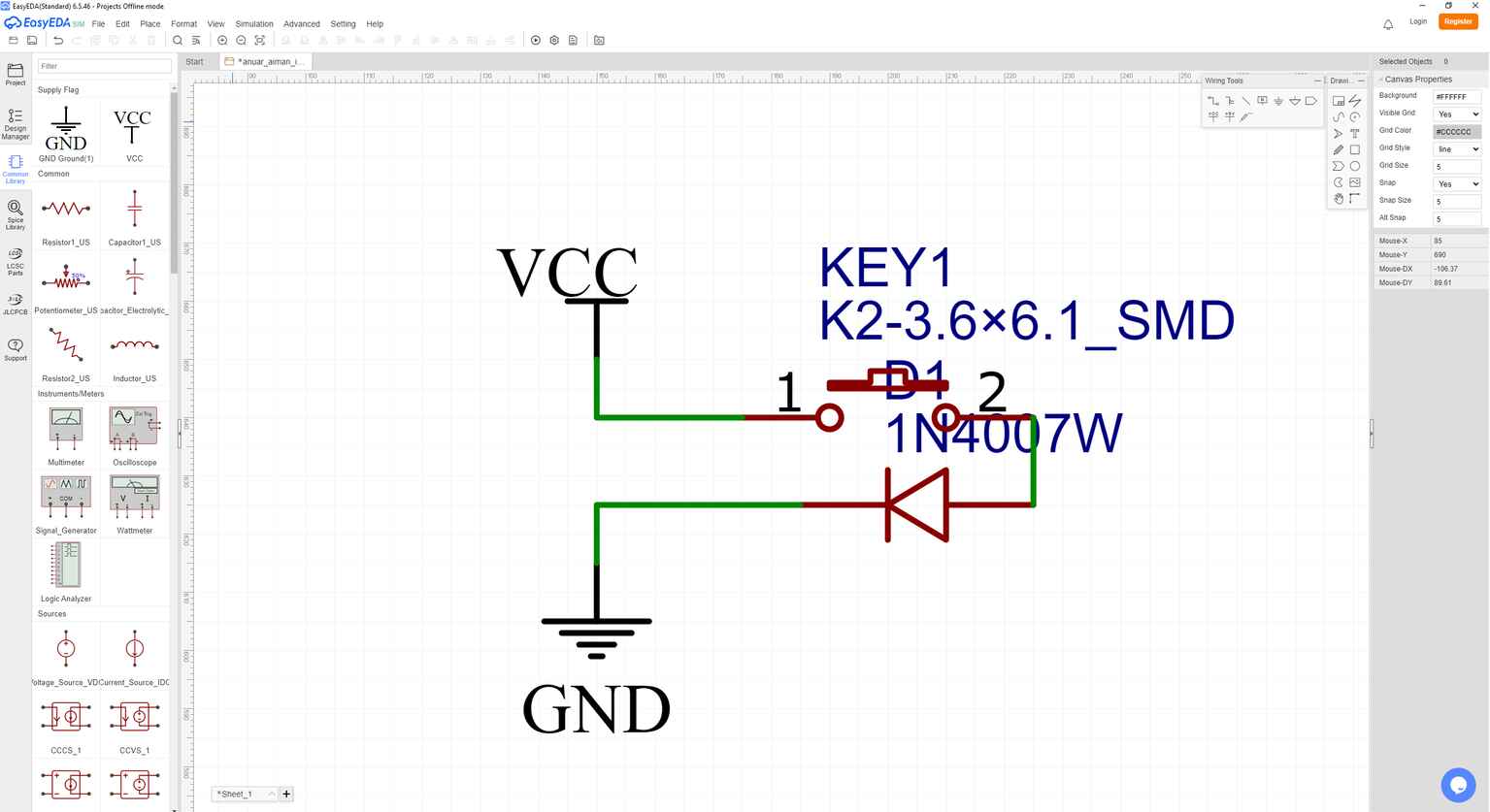Select the Bus tool in Wiring Tools

click(x=1230, y=101)
